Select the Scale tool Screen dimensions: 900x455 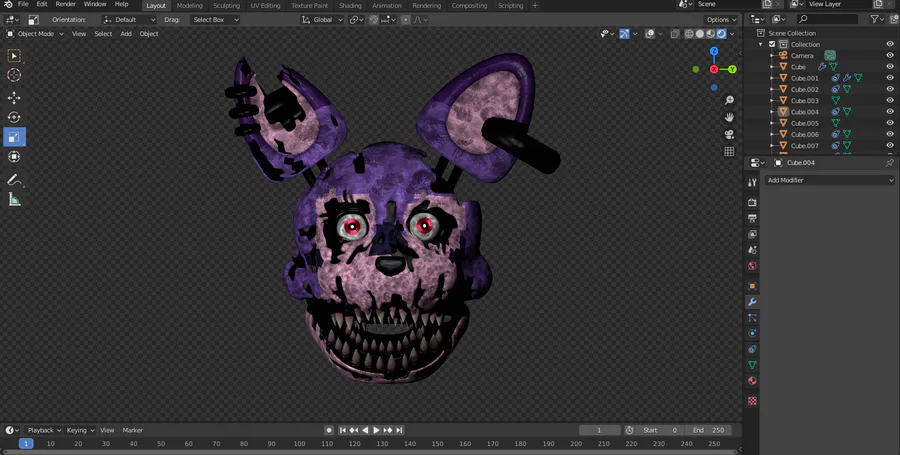click(x=14, y=137)
